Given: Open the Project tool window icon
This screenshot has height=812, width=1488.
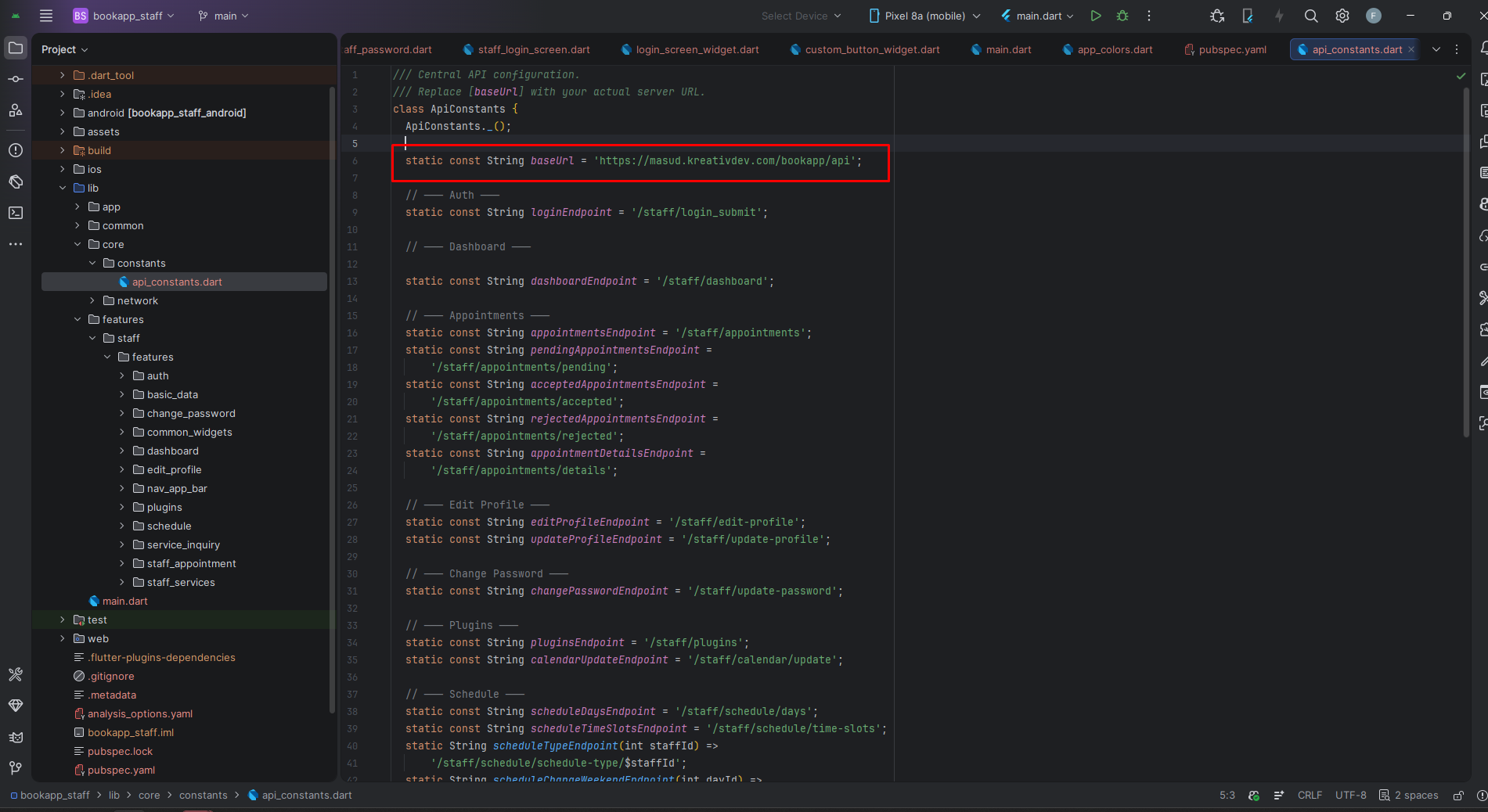Looking at the screenshot, I should point(16,48).
